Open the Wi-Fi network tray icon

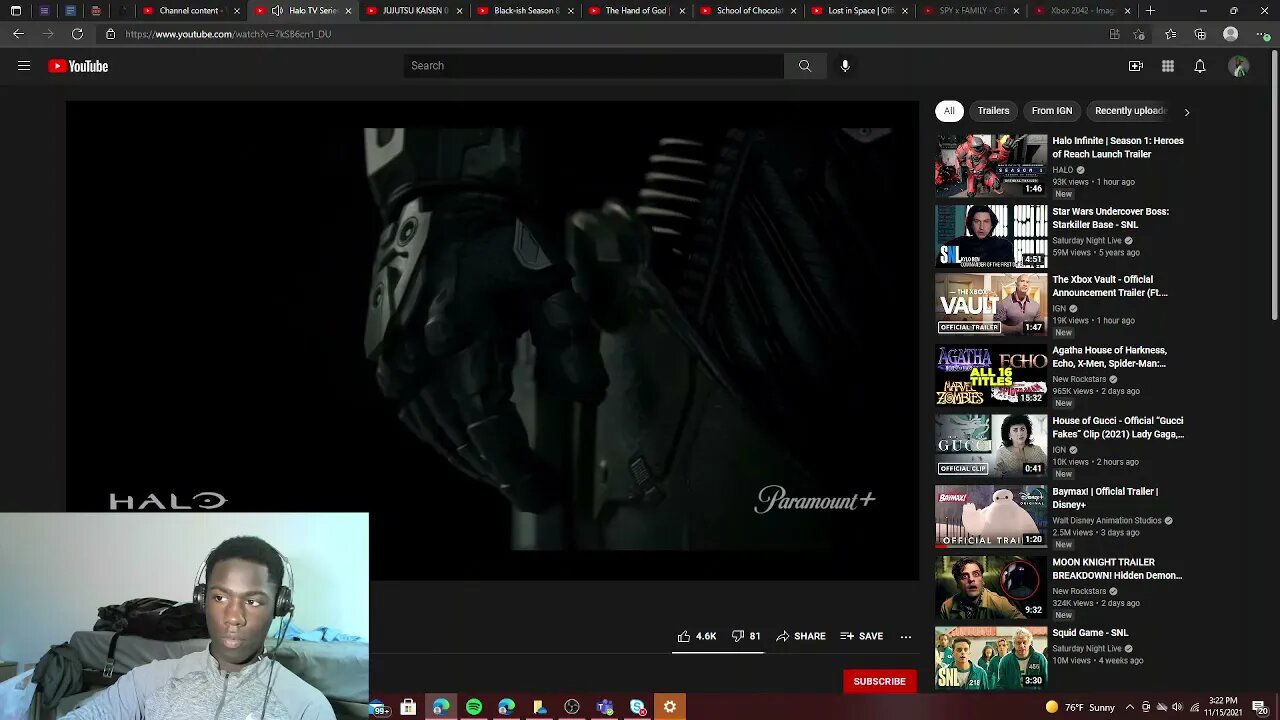coord(1194,708)
